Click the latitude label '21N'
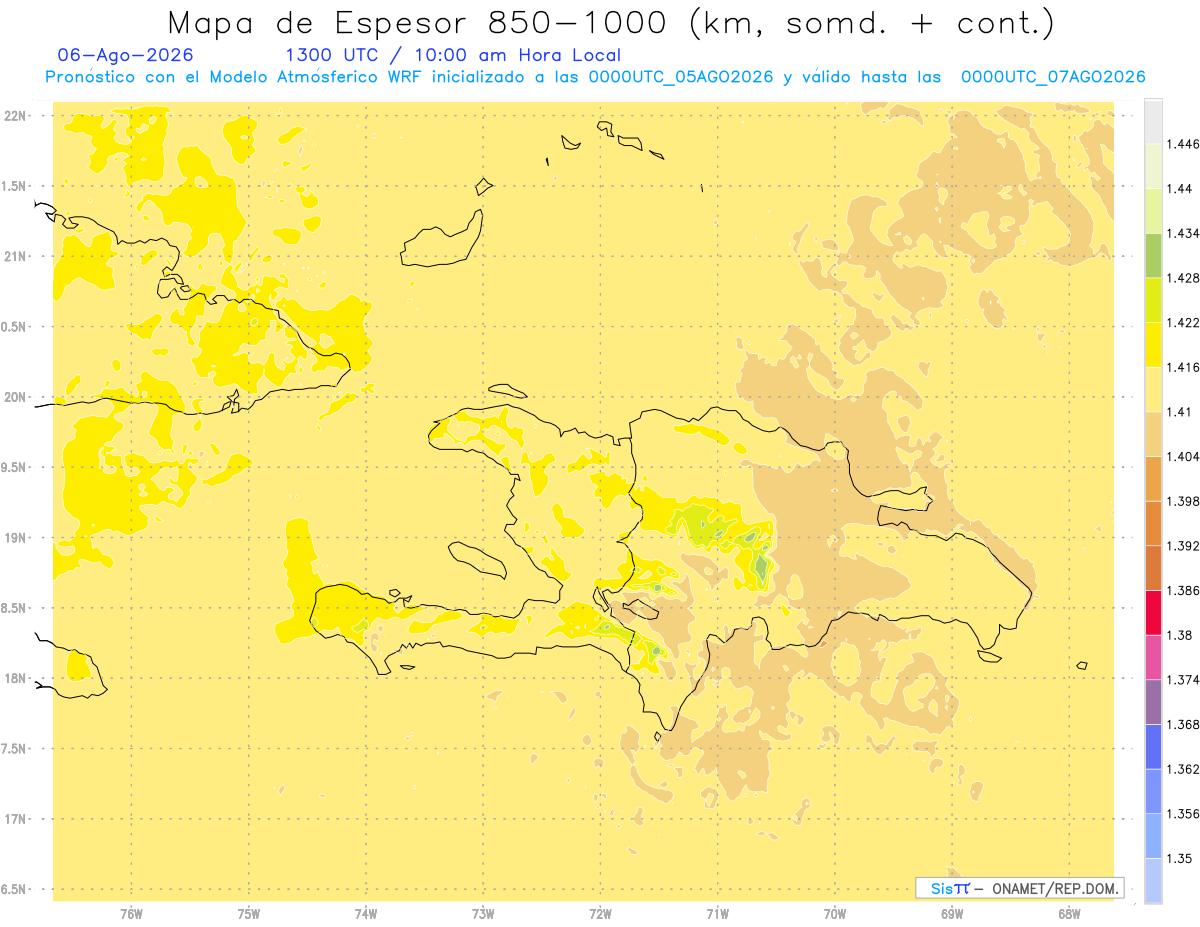This screenshot has width=1200, height=927. [14, 256]
